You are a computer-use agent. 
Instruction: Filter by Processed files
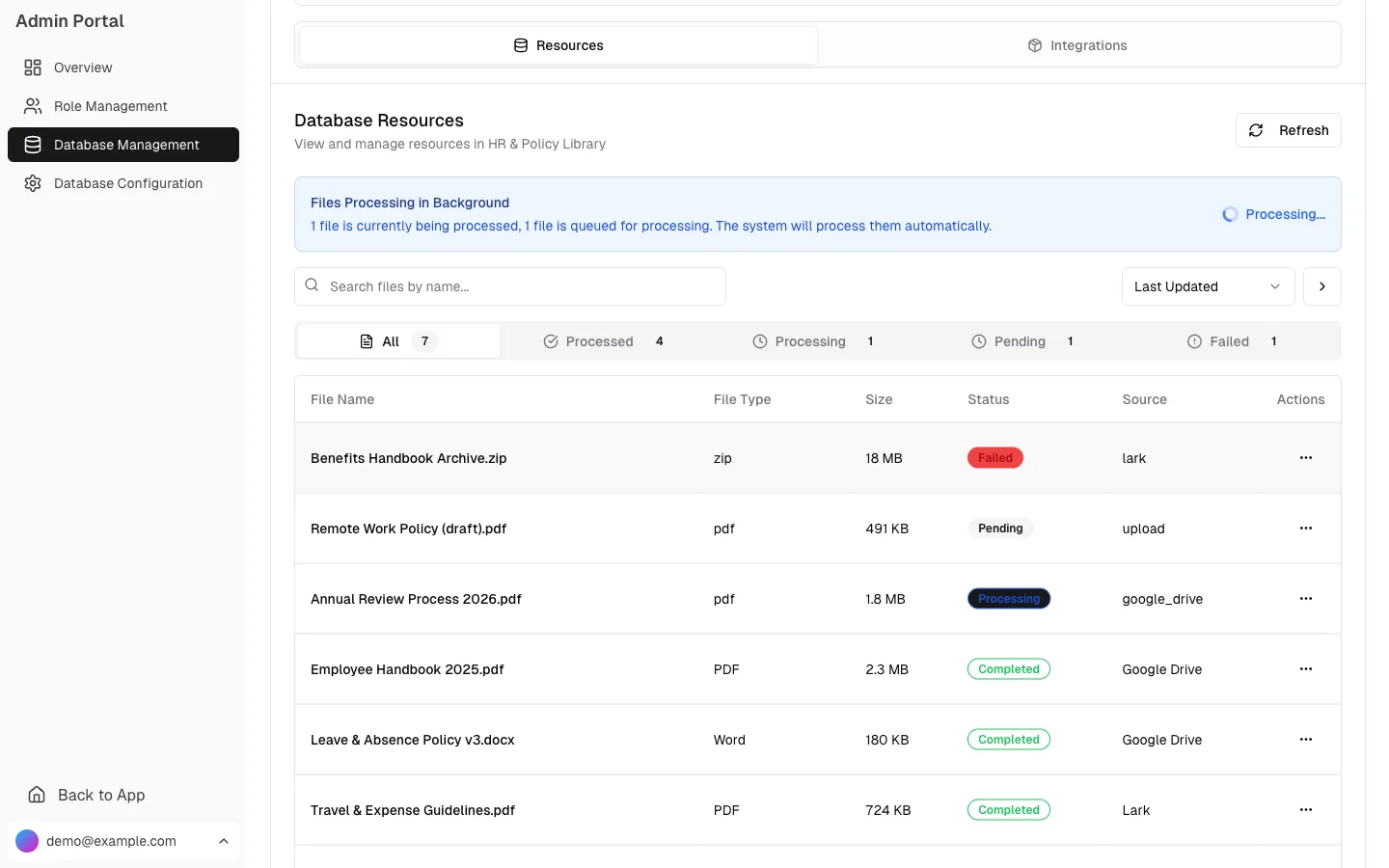603,341
